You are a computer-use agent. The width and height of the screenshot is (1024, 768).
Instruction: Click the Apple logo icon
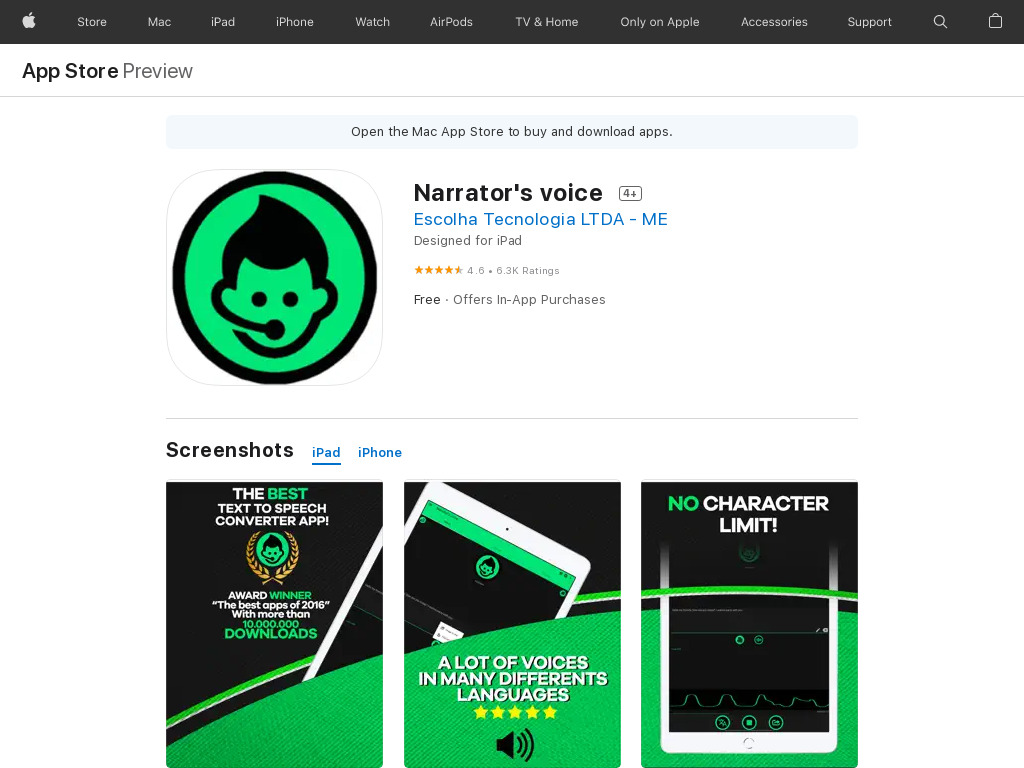(x=29, y=22)
